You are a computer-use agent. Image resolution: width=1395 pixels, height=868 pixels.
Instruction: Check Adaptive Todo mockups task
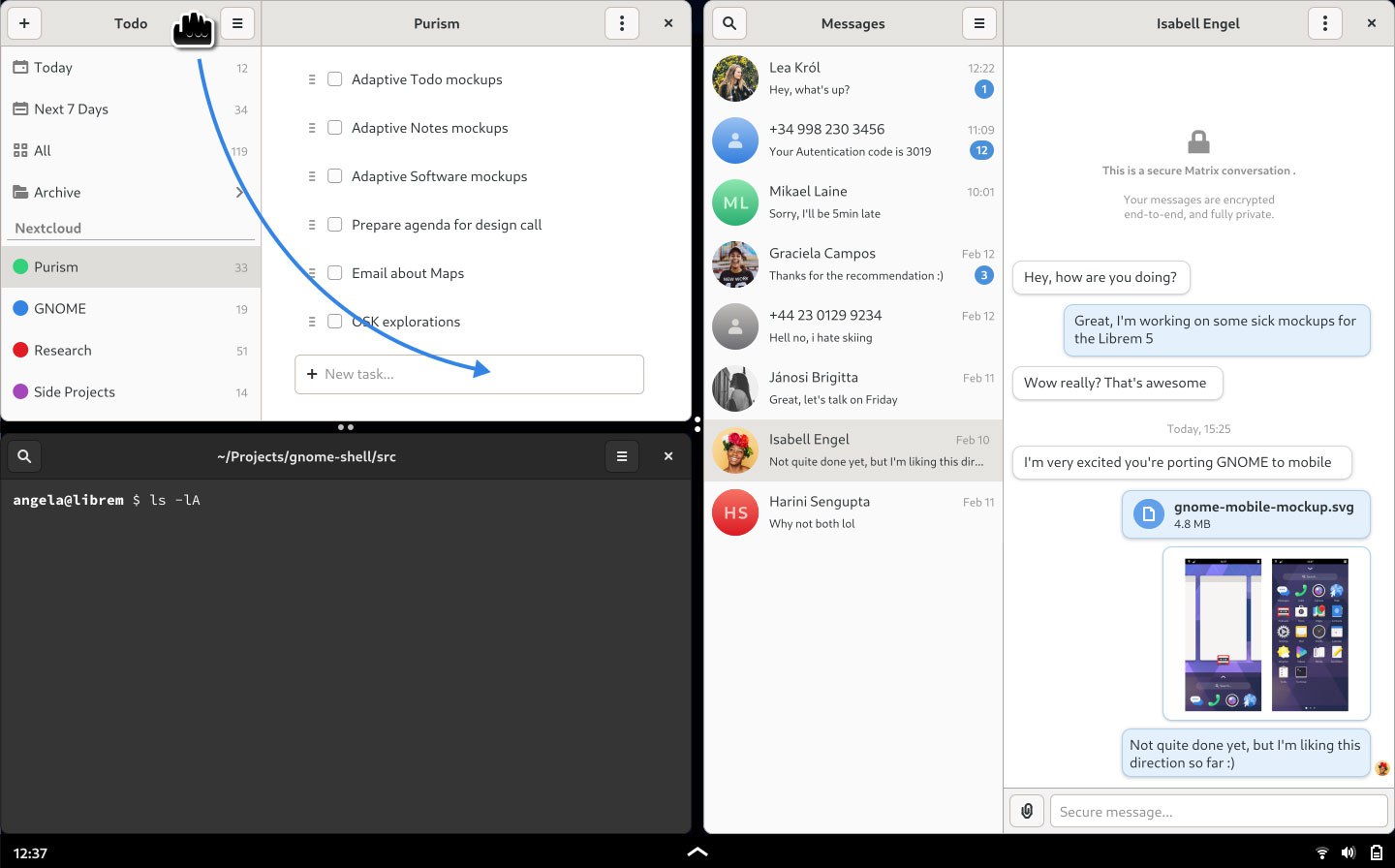[x=335, y=79]
